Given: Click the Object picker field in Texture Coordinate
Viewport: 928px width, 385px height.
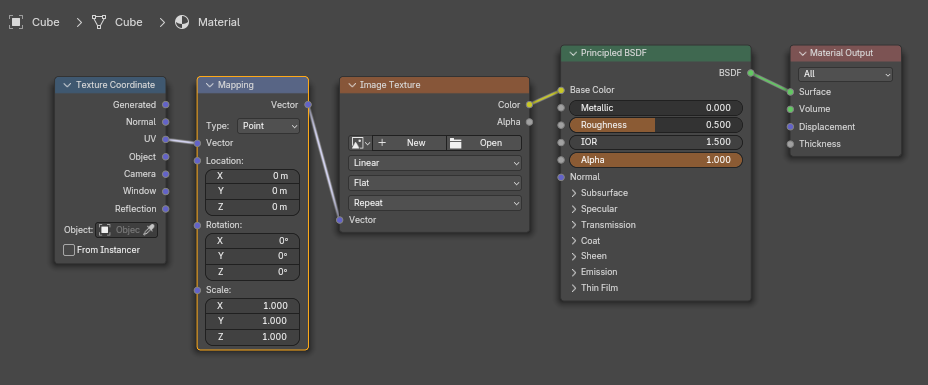Looking at the screenshot, I should [x=127, y=230].
